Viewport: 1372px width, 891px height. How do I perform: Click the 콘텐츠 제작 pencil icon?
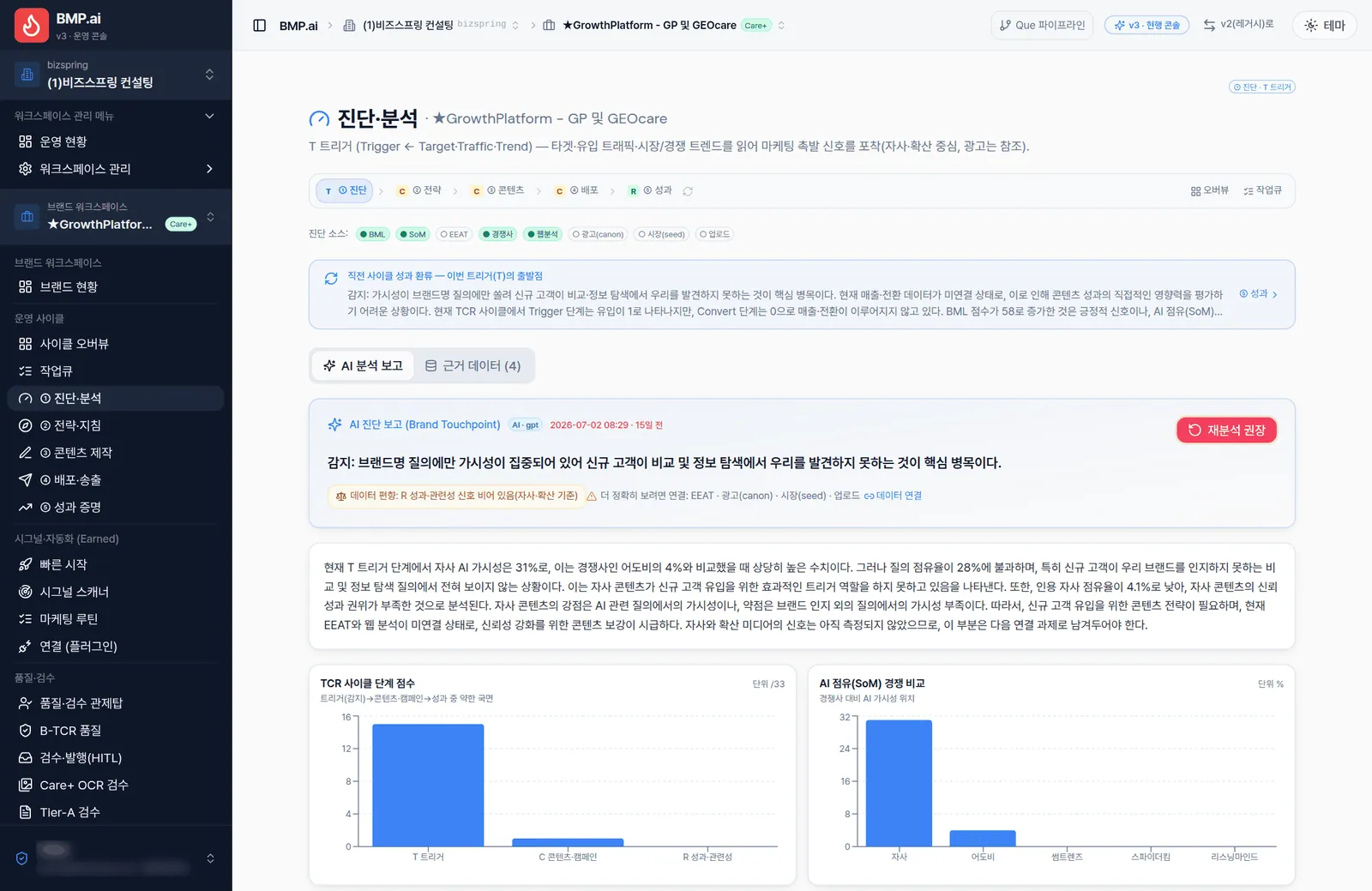[26, 453]
